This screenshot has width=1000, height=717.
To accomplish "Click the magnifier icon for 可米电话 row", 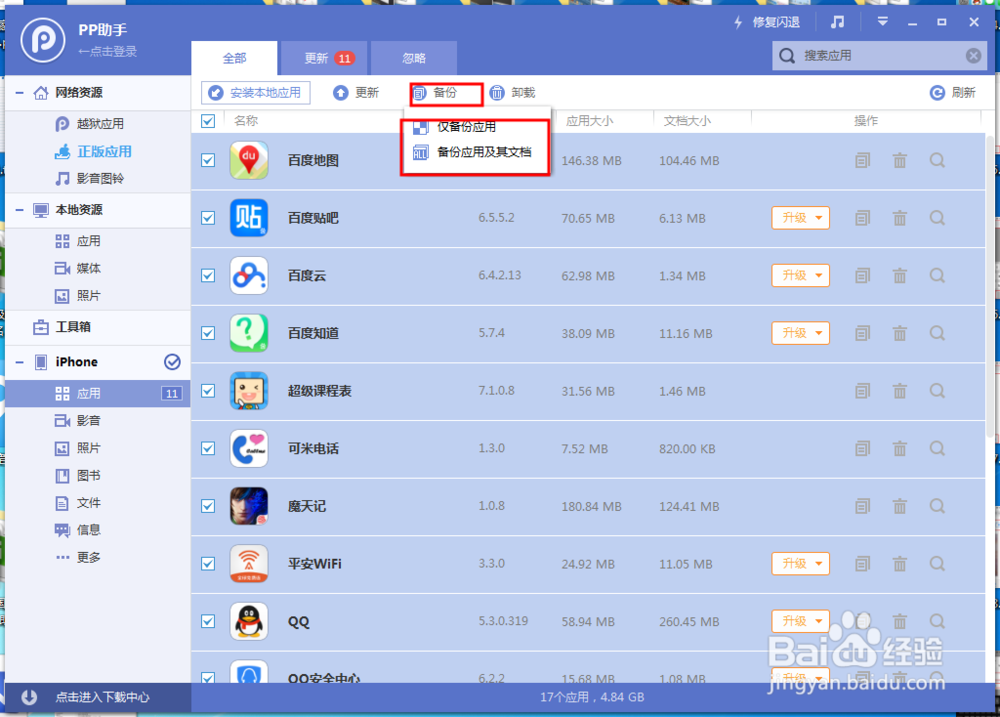I will tap(937, 448).
